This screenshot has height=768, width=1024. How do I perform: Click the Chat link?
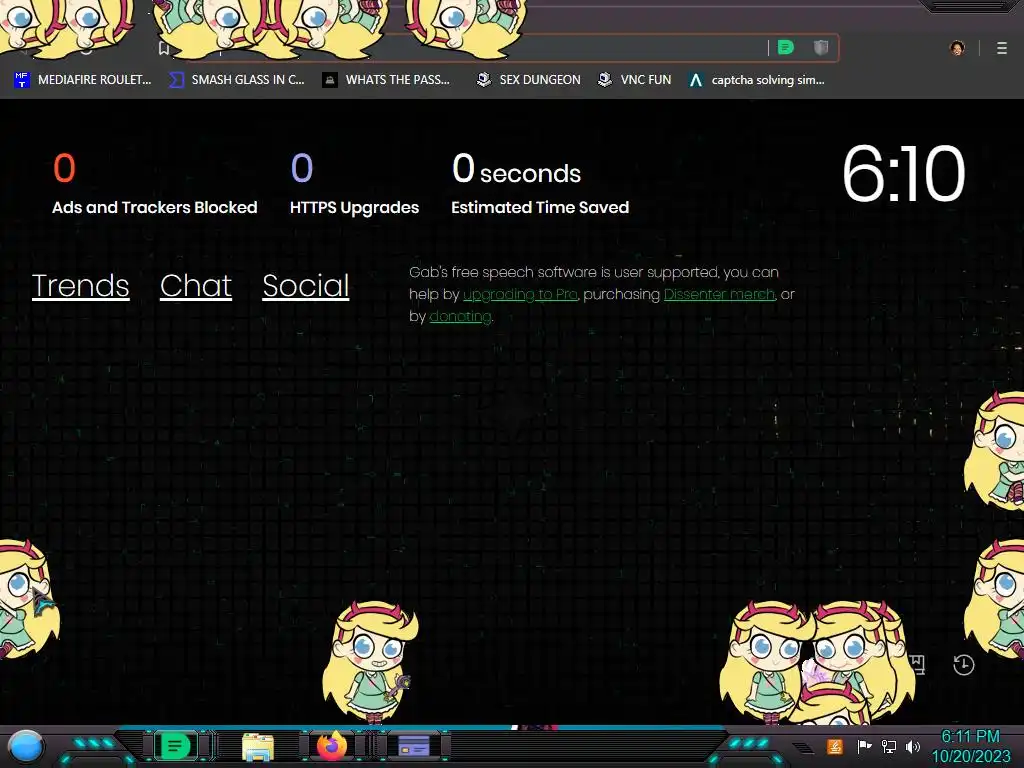196,285
